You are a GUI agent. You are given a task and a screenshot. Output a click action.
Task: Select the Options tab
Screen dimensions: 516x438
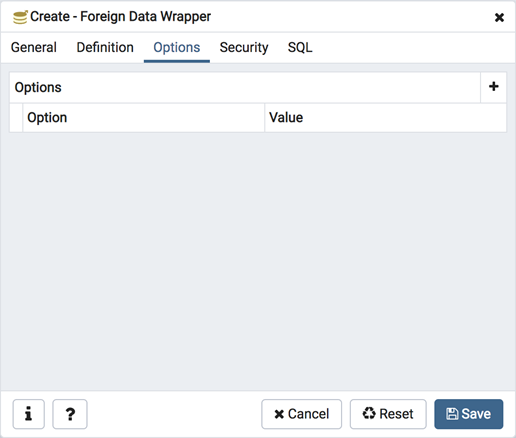point(177,47)
